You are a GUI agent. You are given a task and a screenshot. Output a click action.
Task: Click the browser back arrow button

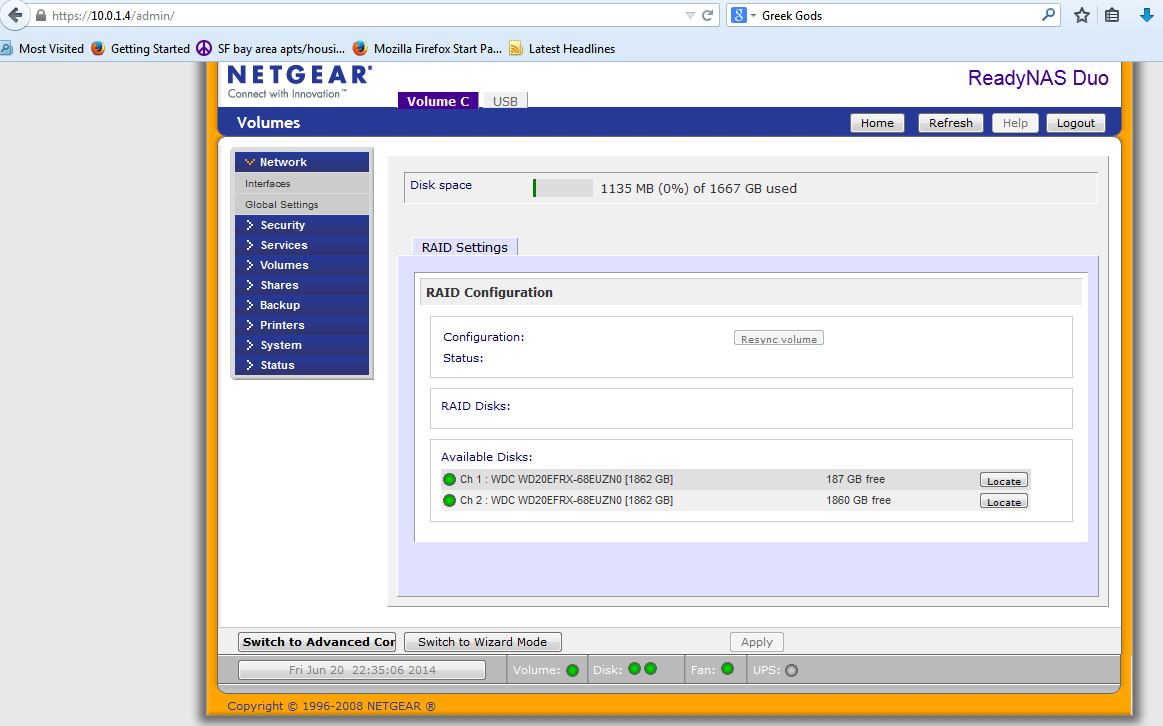click(x=14, y=15)
